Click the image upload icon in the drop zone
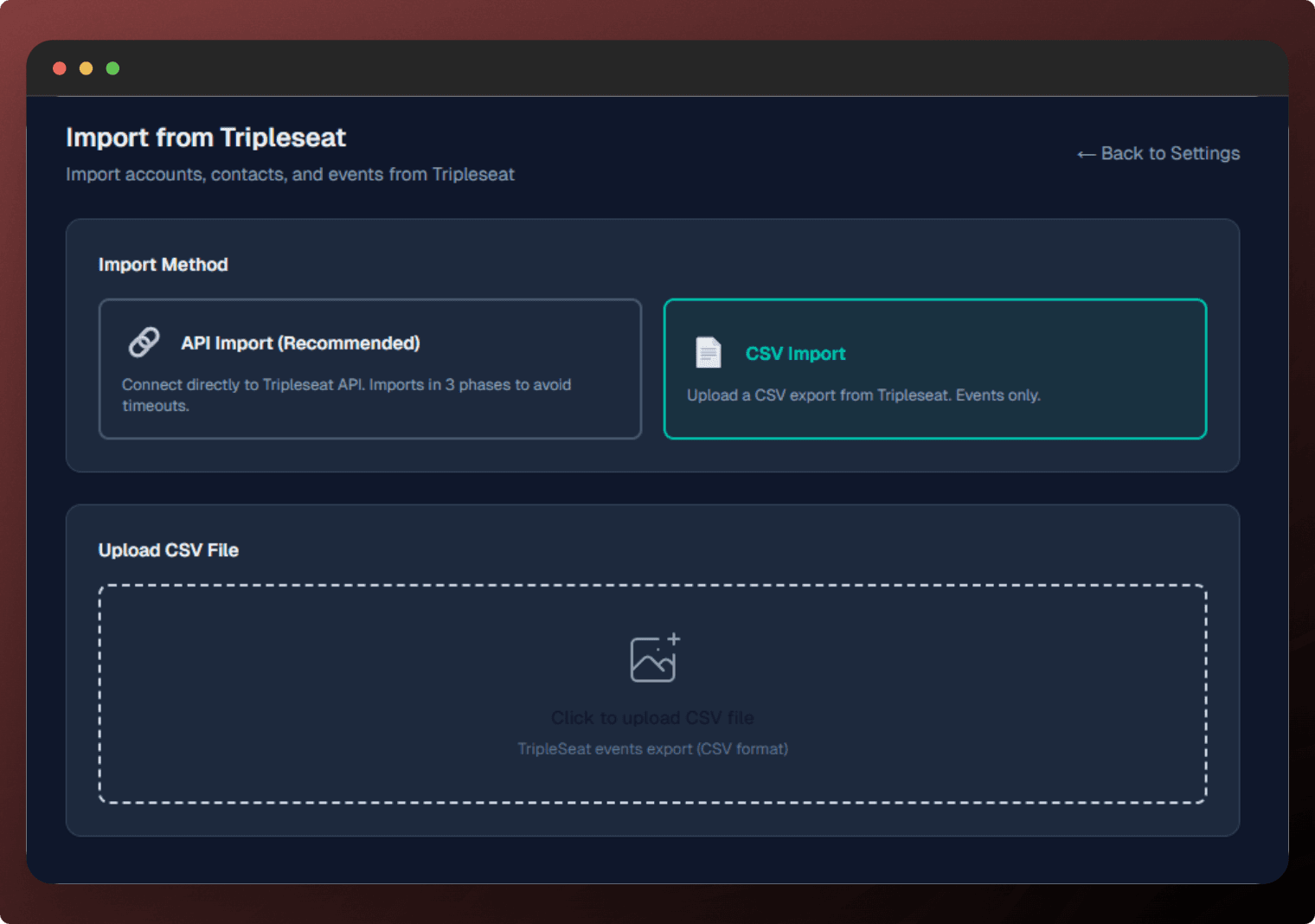This screenshot has height=924, width=1315. coord(655,658)
